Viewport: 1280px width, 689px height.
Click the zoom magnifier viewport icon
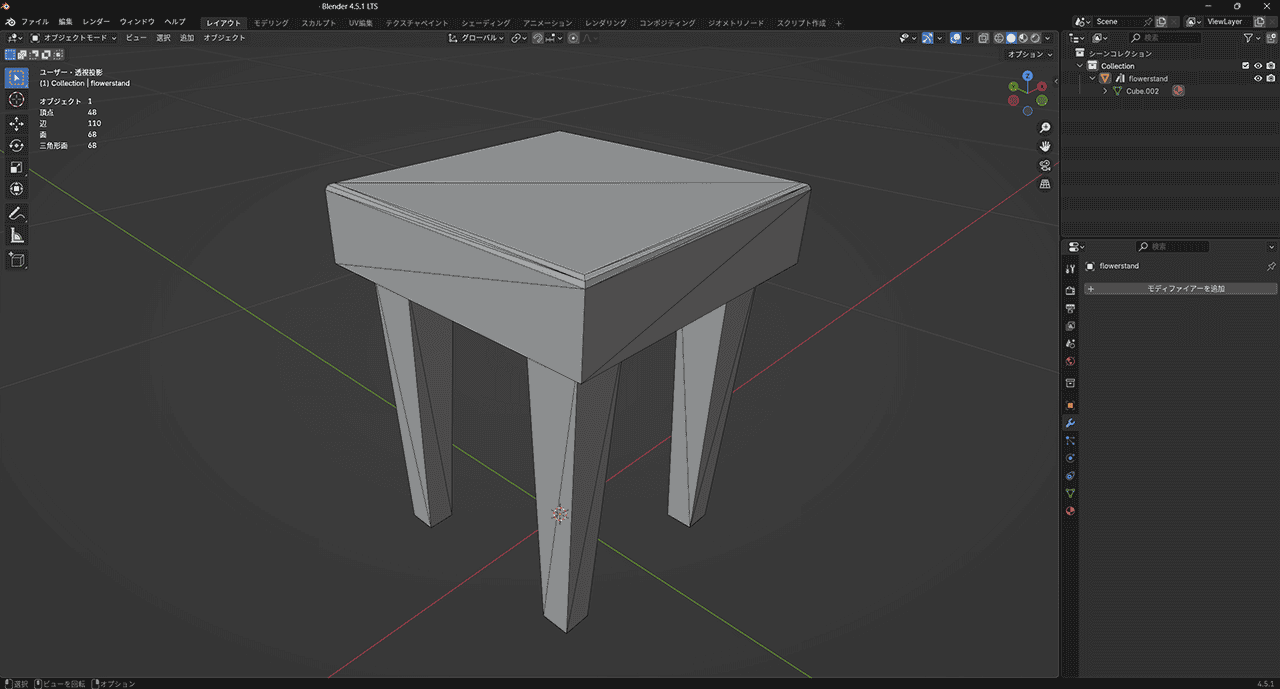(x=1045, y=128)
